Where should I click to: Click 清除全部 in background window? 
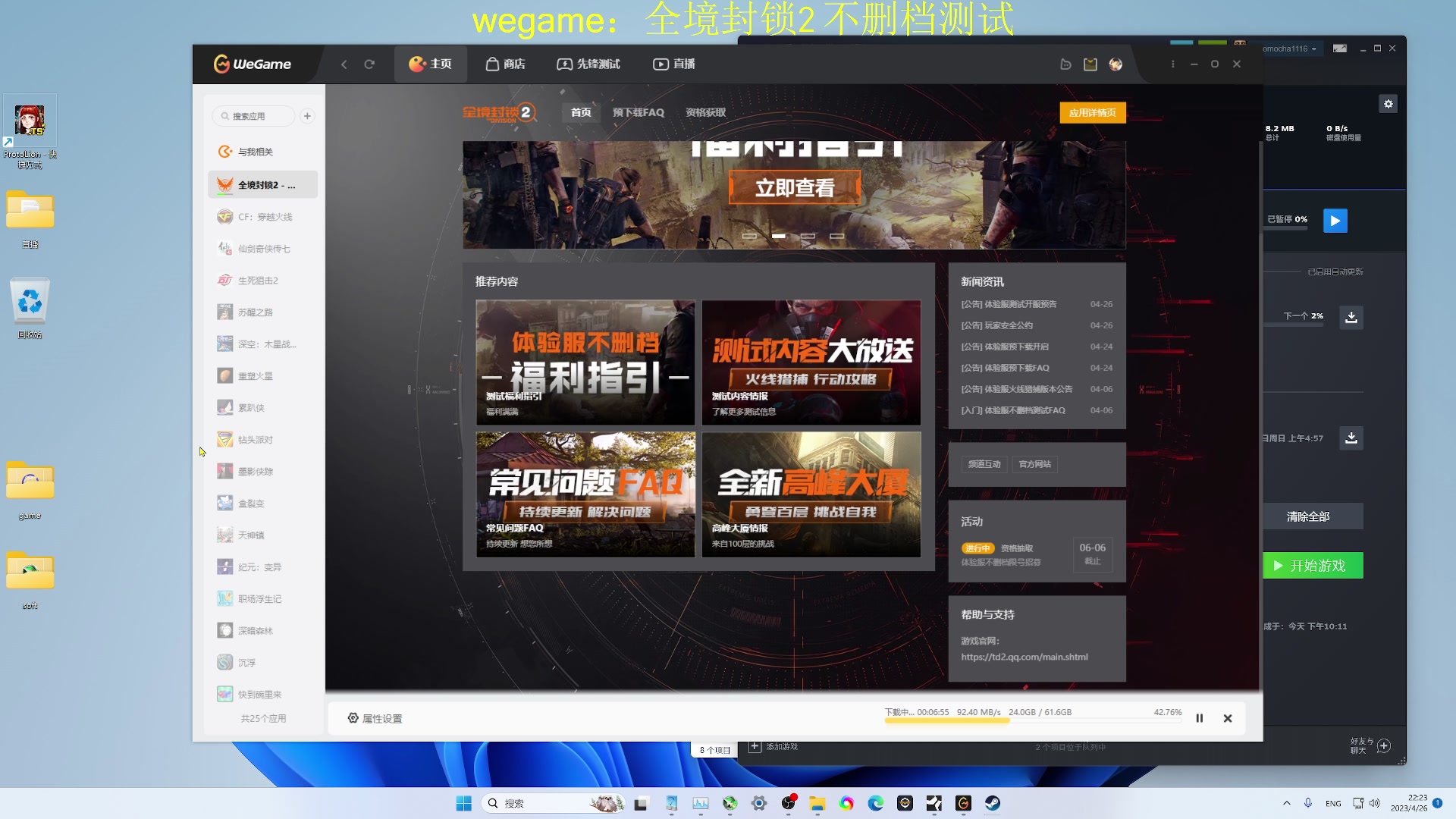tap(1313, 516)
